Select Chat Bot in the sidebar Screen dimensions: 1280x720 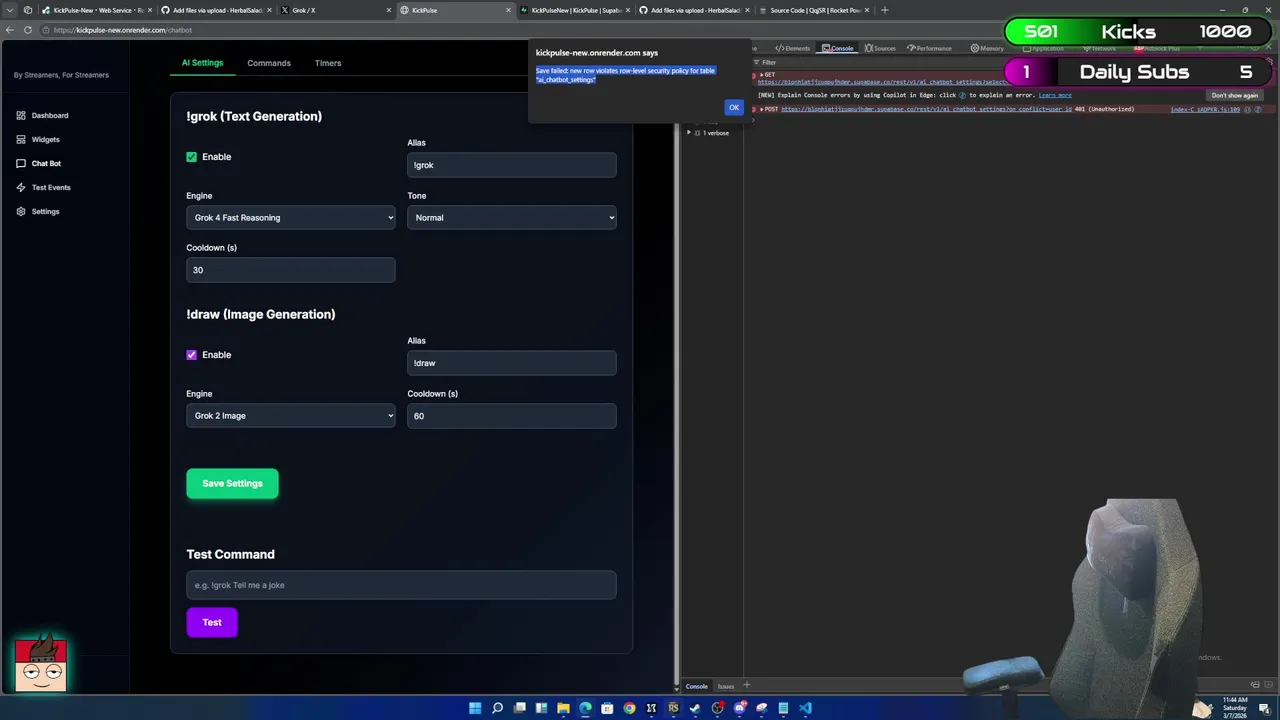[39, 163]
